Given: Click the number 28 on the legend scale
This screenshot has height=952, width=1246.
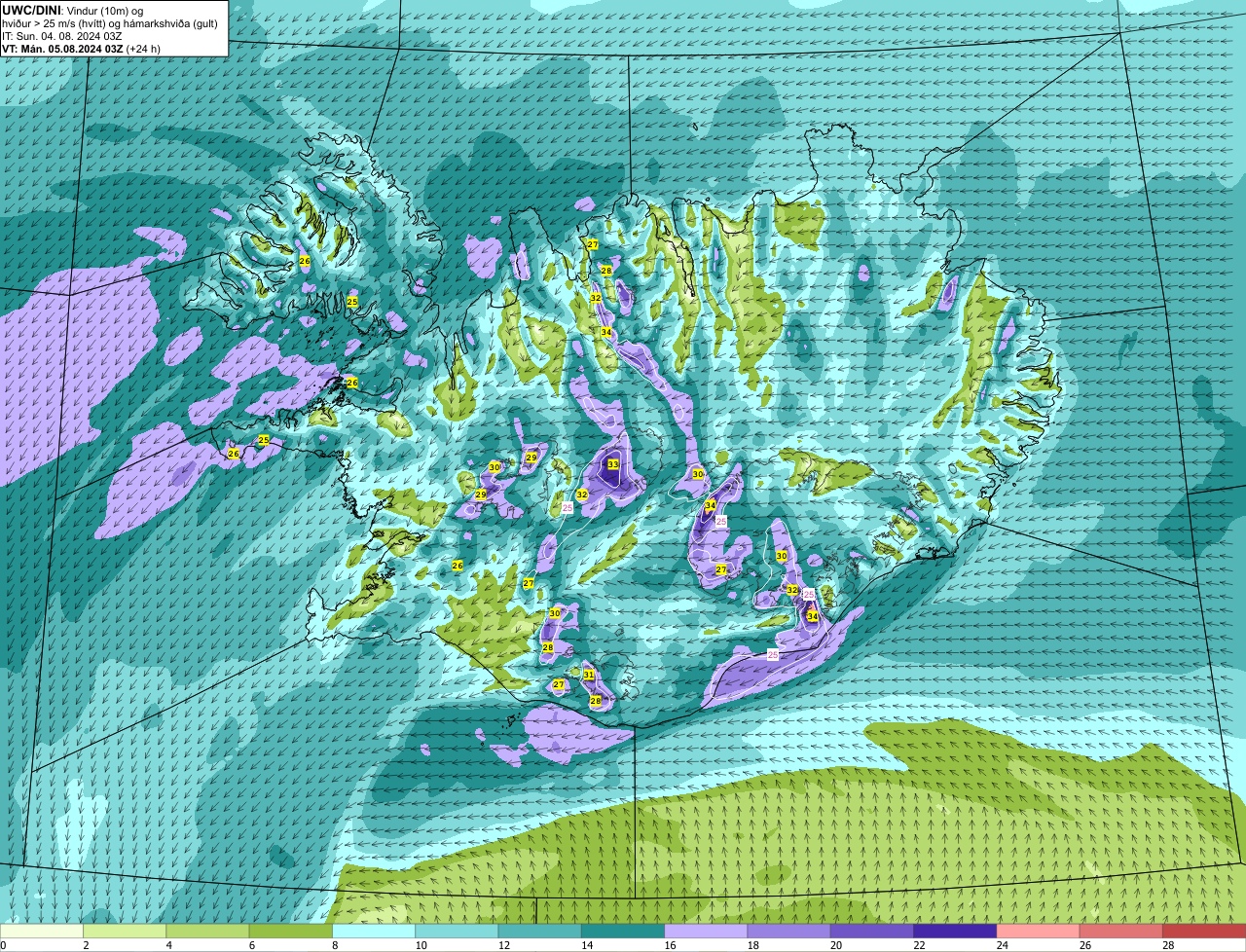Looking at the screenshot, I should [1168, 945].
